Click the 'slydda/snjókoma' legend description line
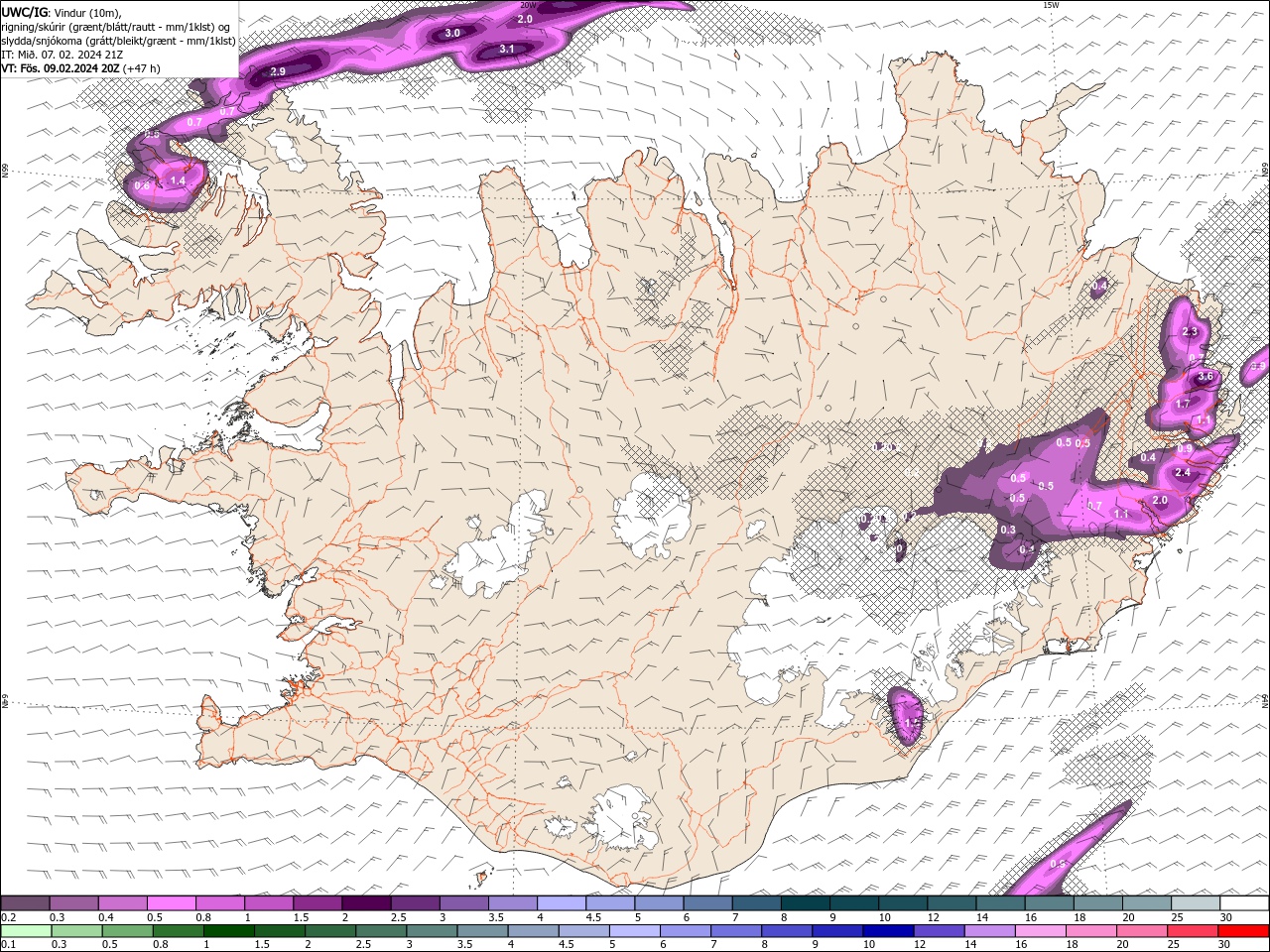Screen dimensions: 1270x952 (118, 41)
